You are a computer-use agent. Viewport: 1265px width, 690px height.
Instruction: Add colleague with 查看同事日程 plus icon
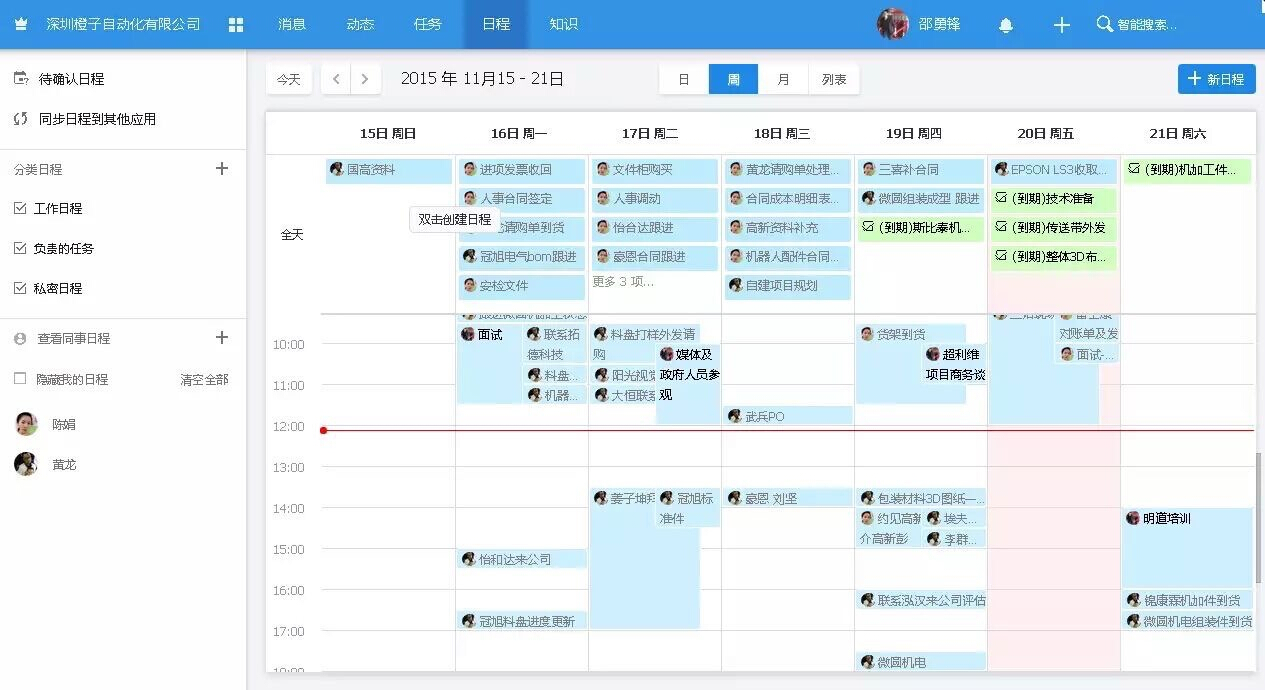pos(222,338)
